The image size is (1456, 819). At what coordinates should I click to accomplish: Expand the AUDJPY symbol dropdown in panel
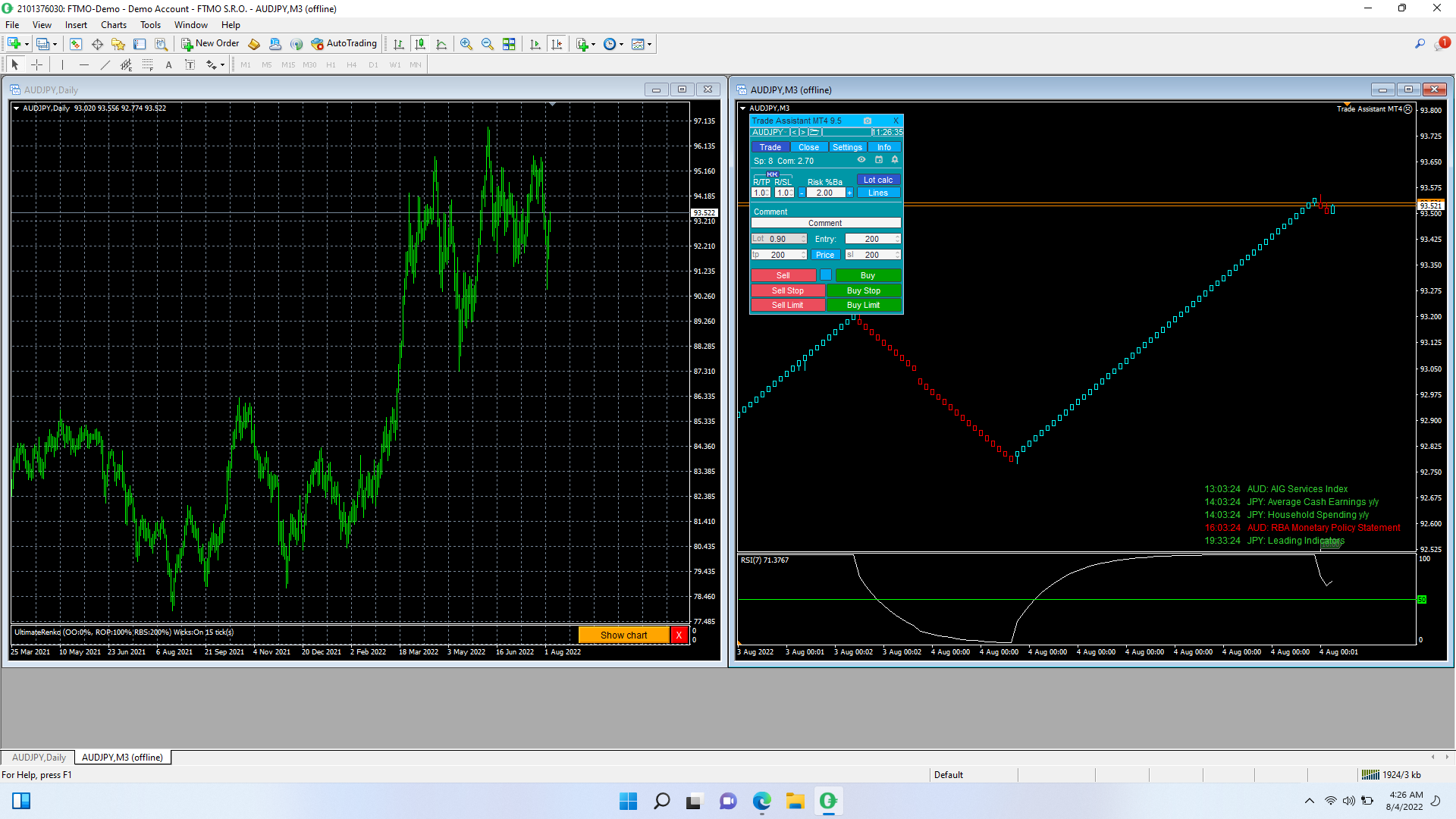click(x=768, y=132)
